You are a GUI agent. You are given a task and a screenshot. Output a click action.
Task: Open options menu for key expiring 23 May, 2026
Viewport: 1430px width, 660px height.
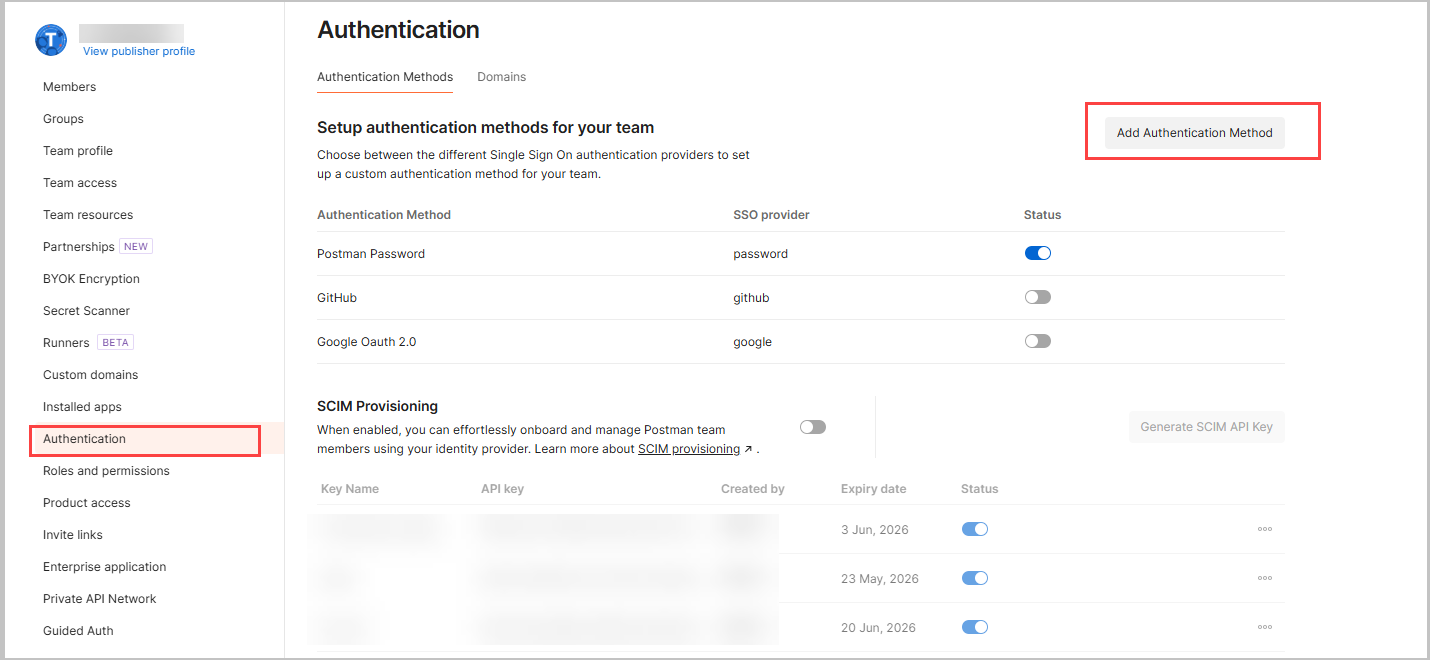tap(1265, 578)
